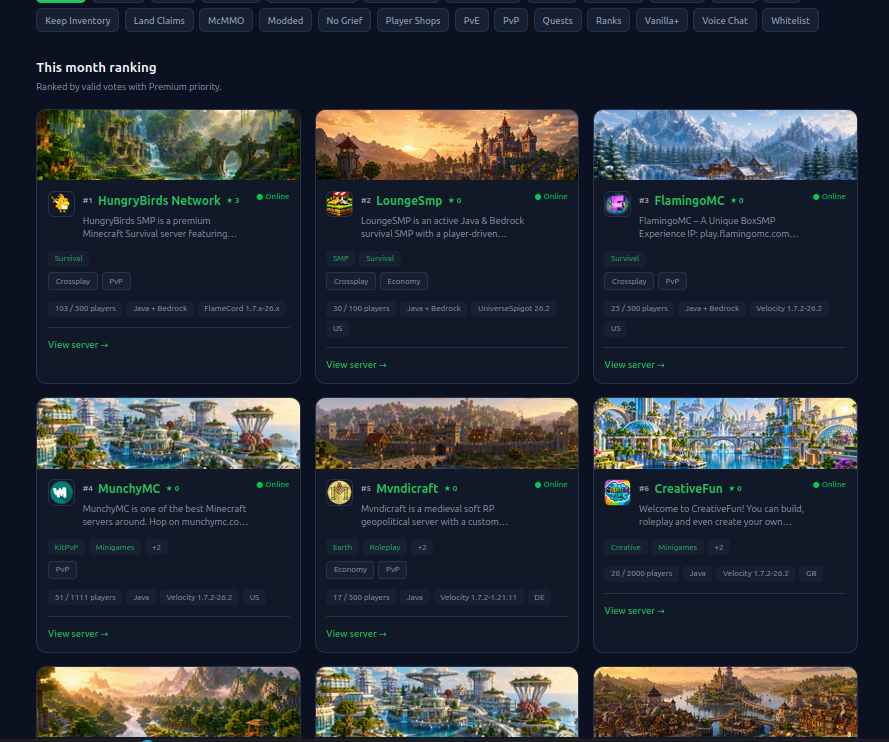Click the 'UniverseSpigot 26.2' version badge
The width and height of the screenshot is (889, 742).
click(514, 308)
